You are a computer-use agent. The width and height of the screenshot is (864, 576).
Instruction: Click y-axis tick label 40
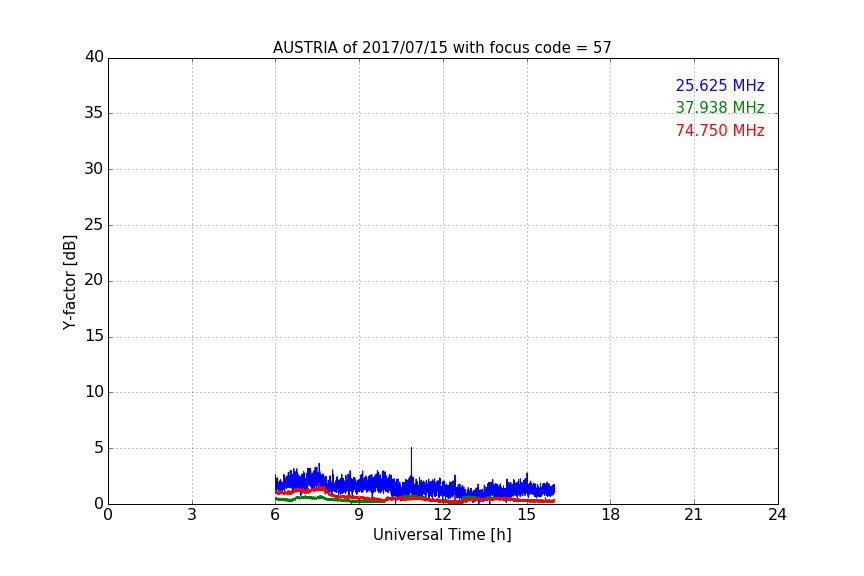coord(94,57)
